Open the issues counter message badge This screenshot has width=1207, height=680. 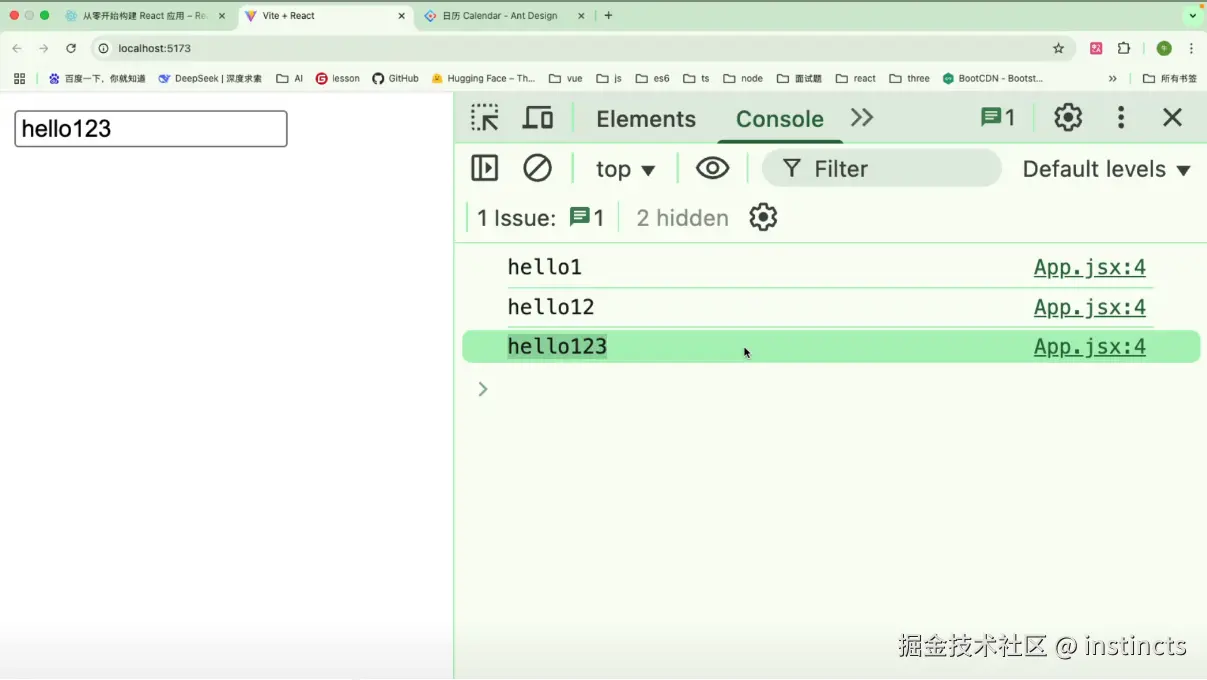pos(998,118)
